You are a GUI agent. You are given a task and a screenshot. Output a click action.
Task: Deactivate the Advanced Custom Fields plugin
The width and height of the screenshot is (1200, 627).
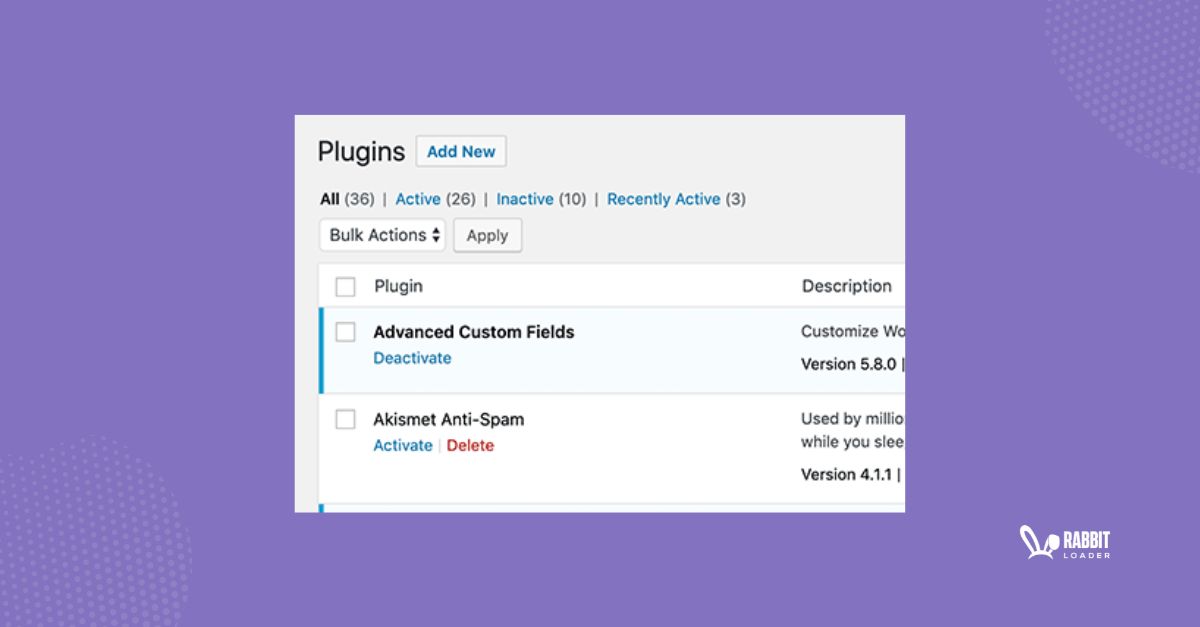(412, 358)
